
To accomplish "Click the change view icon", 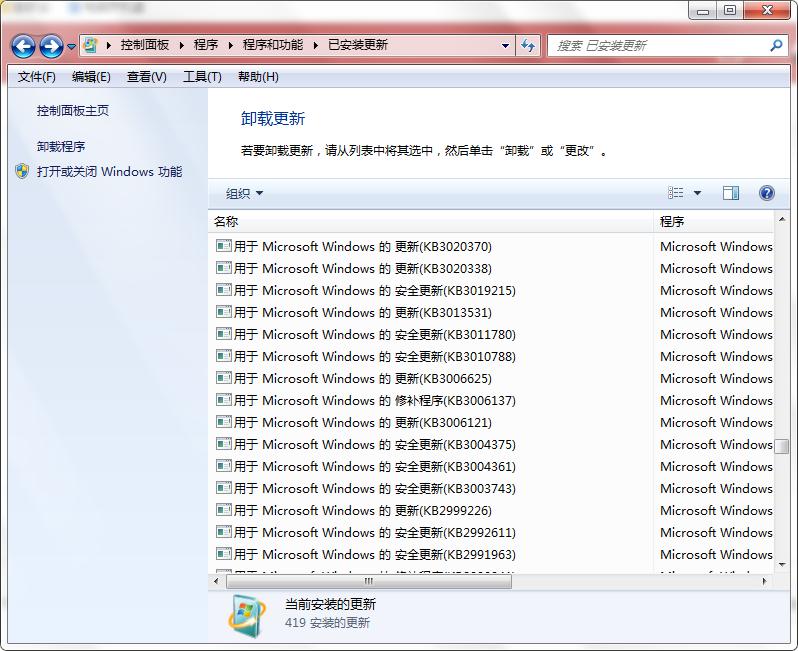I will tap(675, 193).
